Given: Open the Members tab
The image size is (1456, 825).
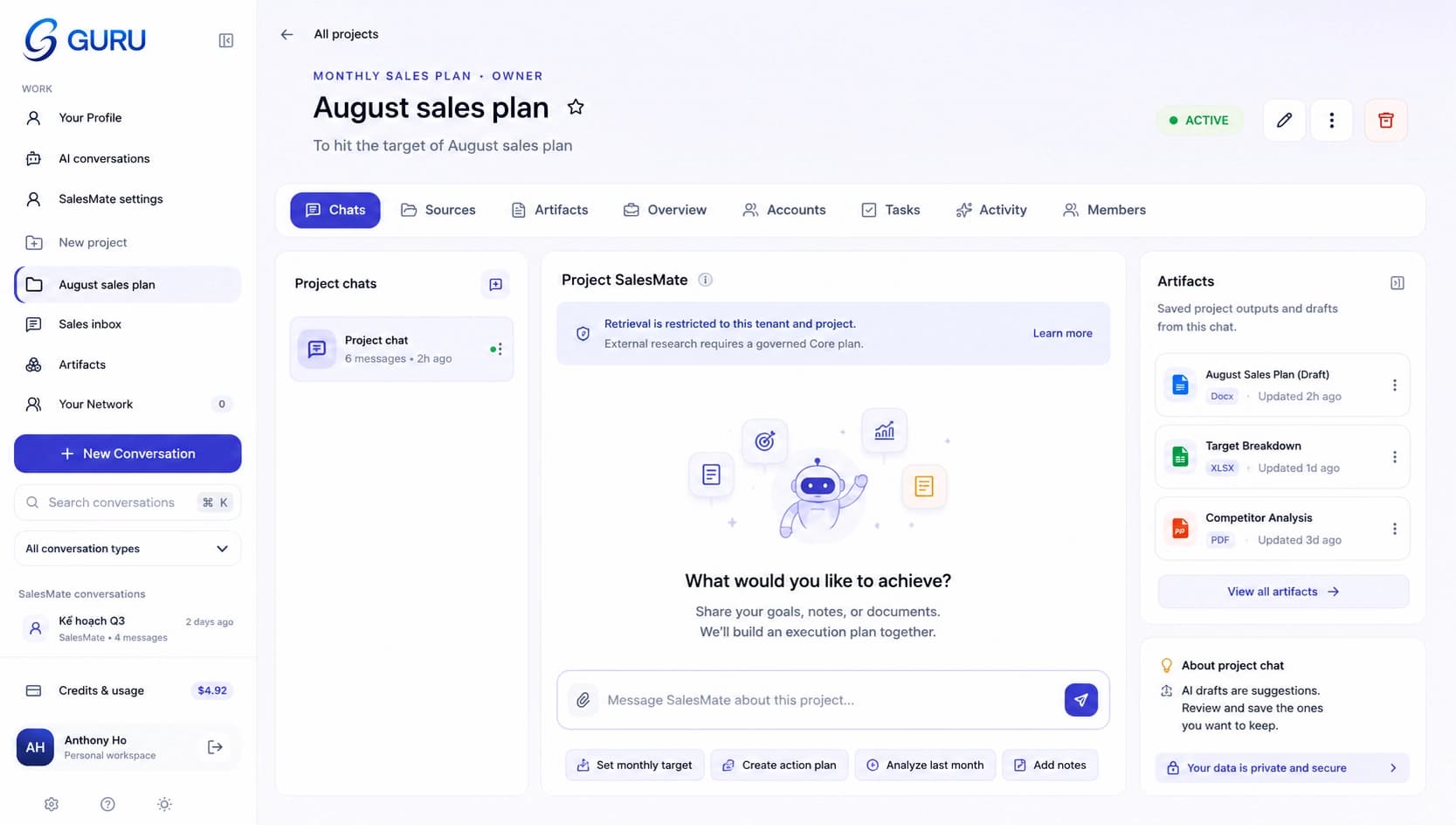Looking at the screenshot, I should [1105, 210].
